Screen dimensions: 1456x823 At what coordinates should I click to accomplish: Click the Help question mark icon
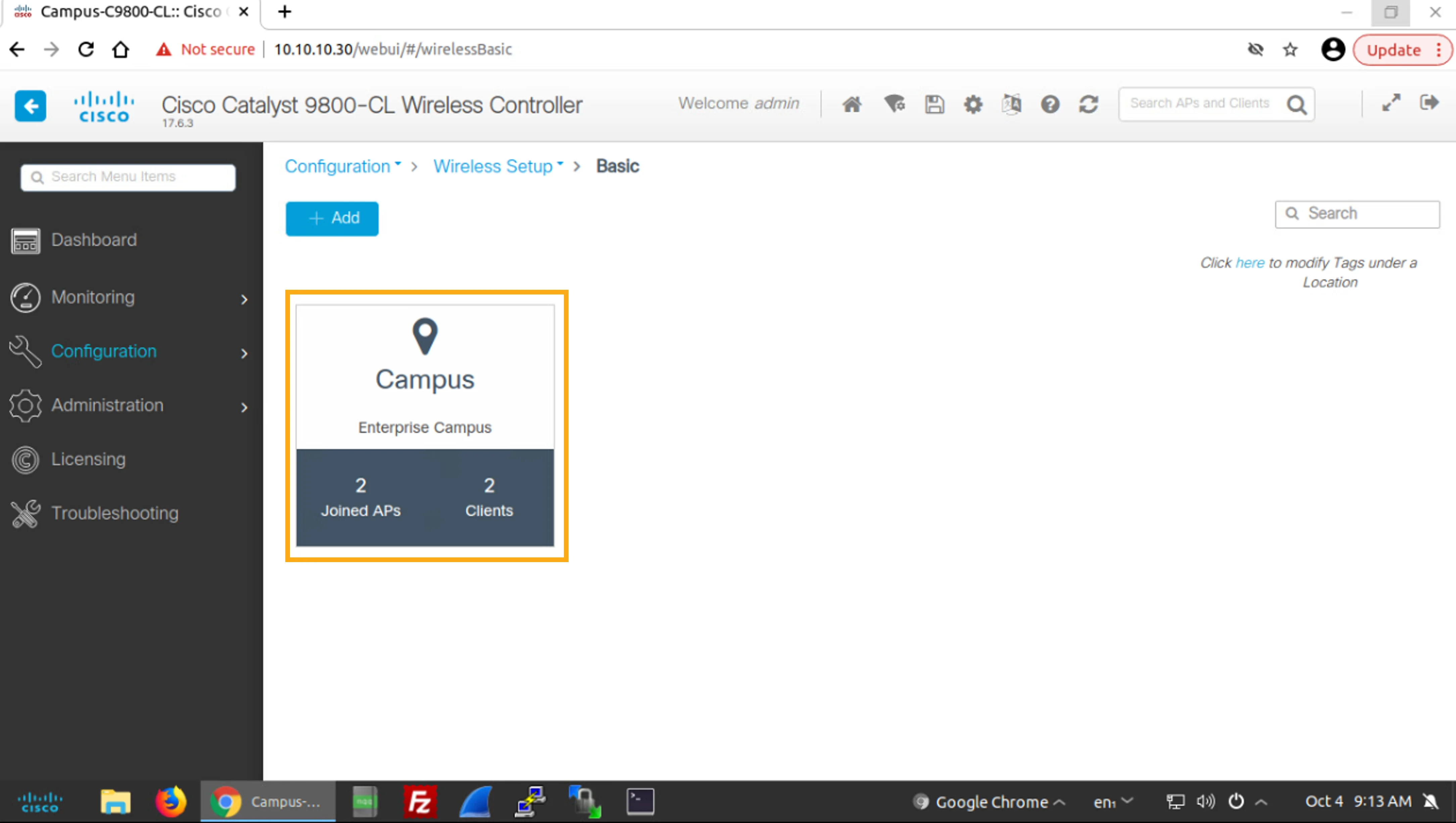click(x=1050, y=104)
